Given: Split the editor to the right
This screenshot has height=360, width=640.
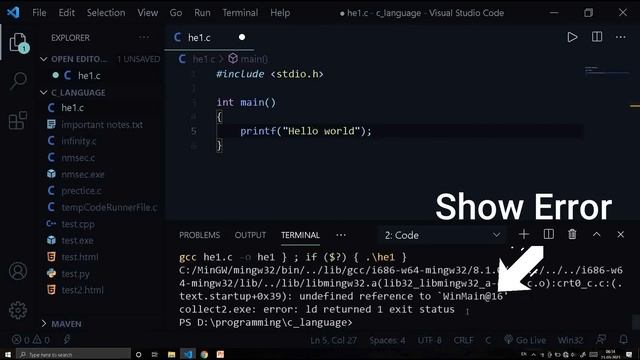Looking at the screenshot, I should [x=597, y=37].
